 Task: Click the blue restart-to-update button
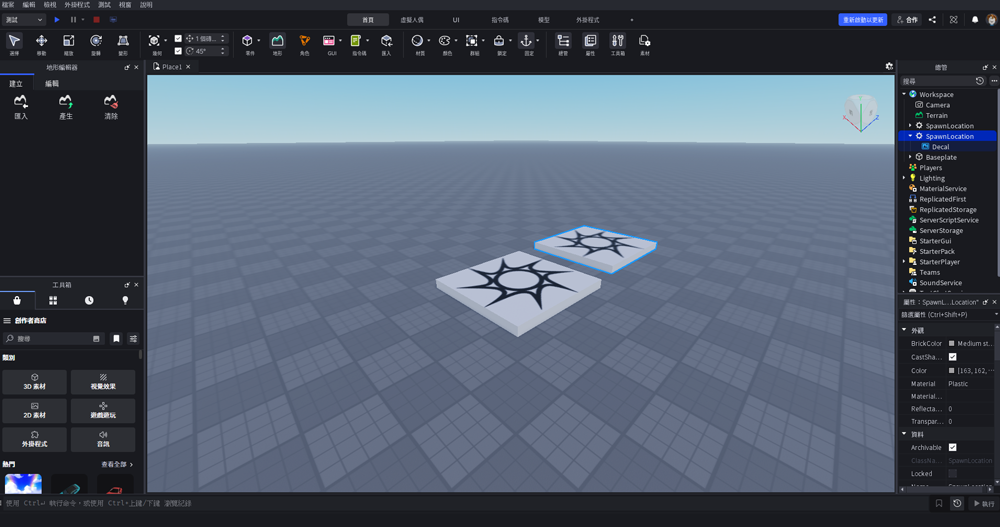pyautogui.click(x=862, y=20)
